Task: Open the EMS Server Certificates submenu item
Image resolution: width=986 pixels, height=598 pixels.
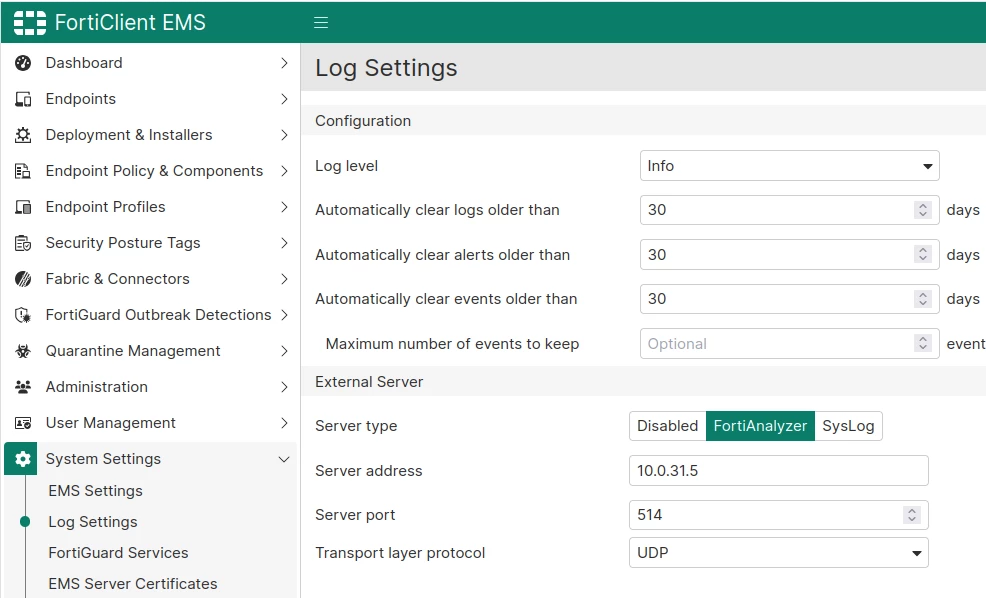Action: (133, 584)
